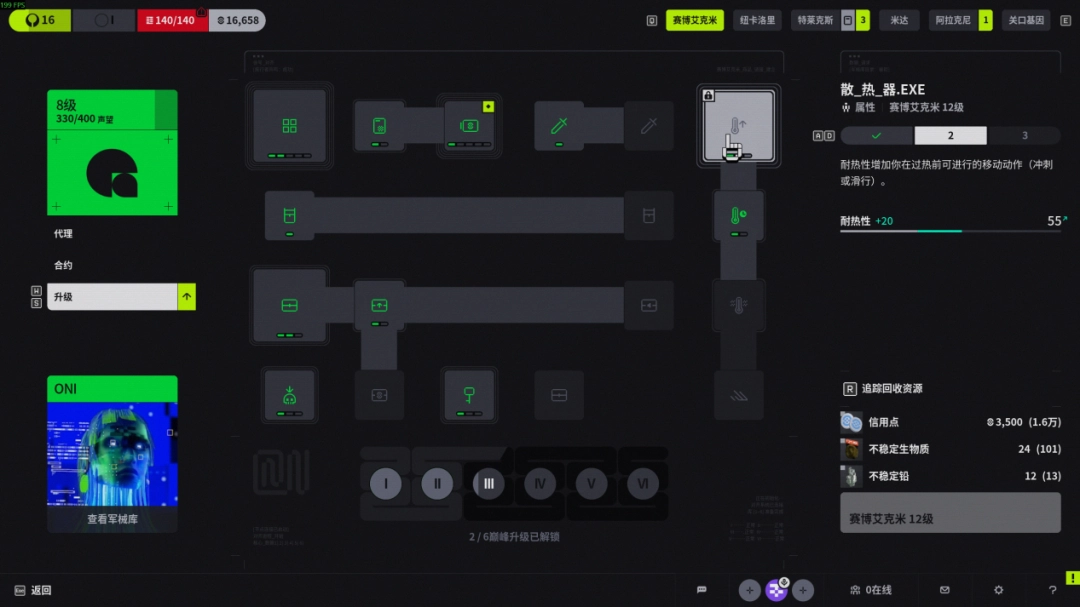Expand the 升级 entry with the arrow button
The image size is (1080, 607).
(x=186, y=297)
